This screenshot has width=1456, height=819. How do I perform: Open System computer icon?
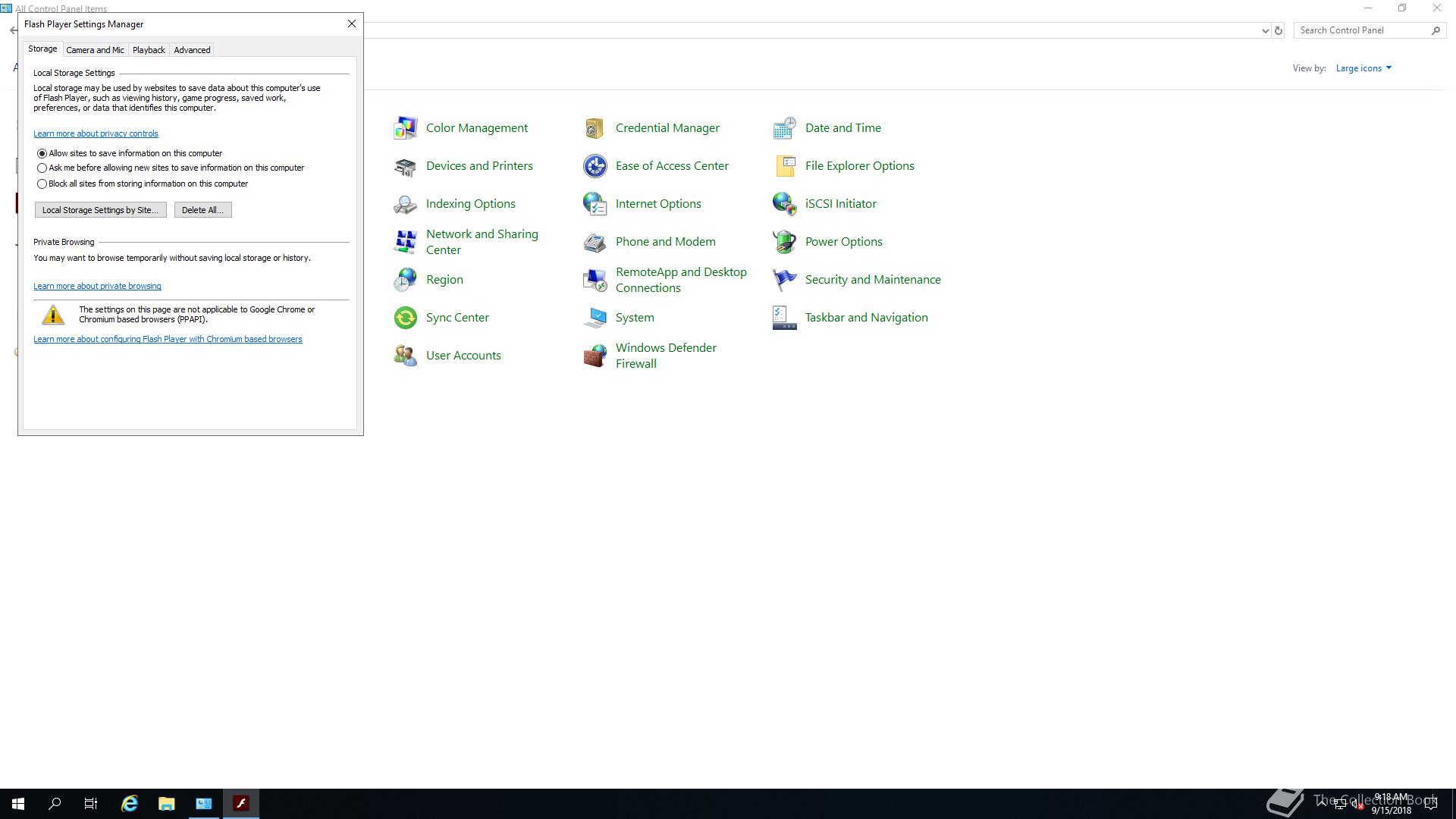point(595,318)
